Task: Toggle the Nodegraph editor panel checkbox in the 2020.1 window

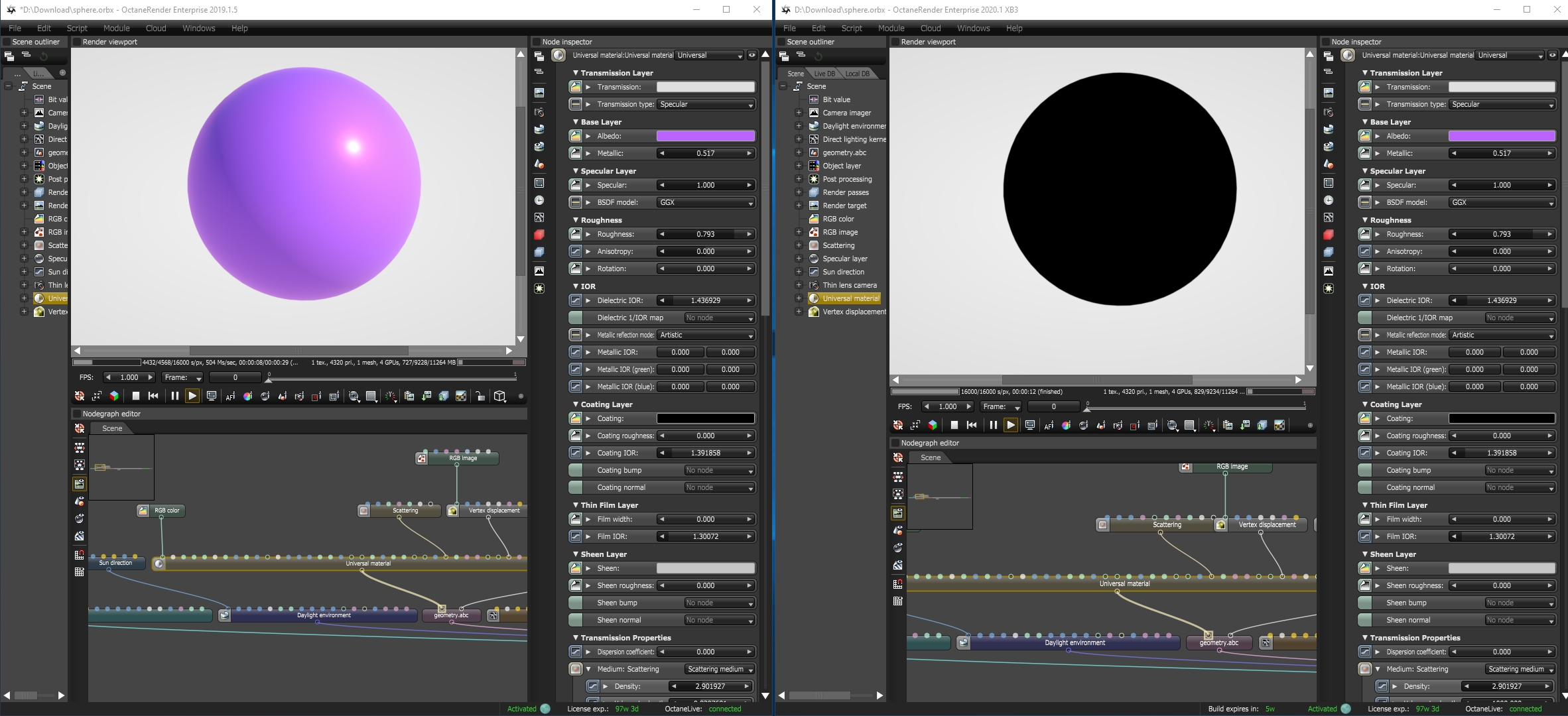Action: (x=895, y=443)
